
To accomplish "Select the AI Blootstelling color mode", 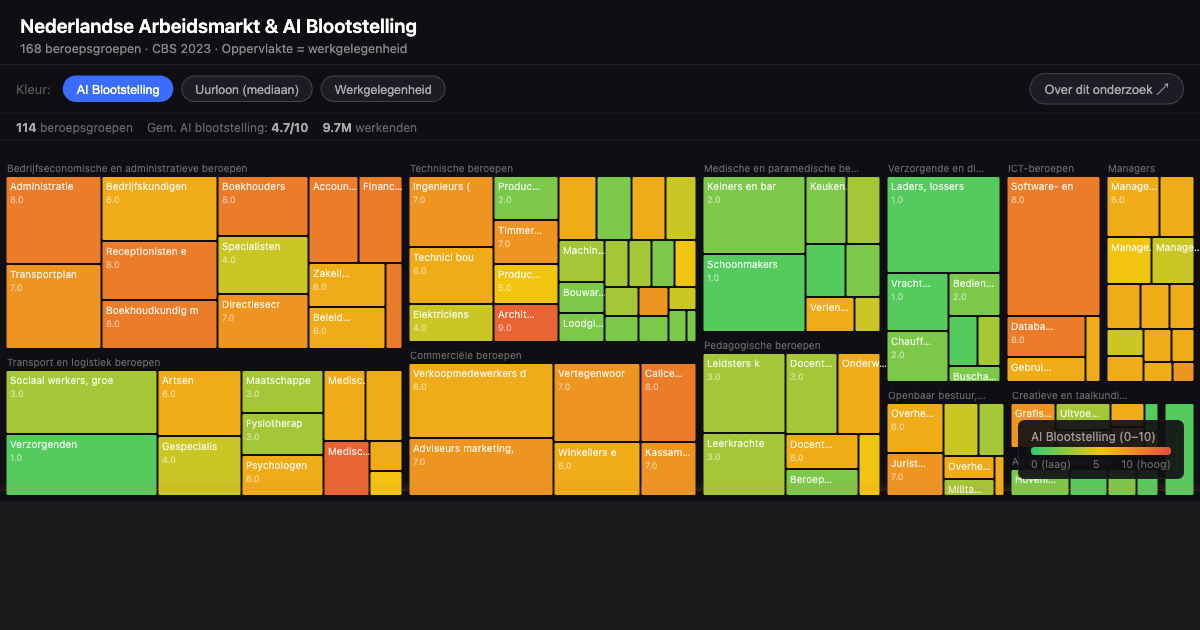I will click(x=118, y=90).
